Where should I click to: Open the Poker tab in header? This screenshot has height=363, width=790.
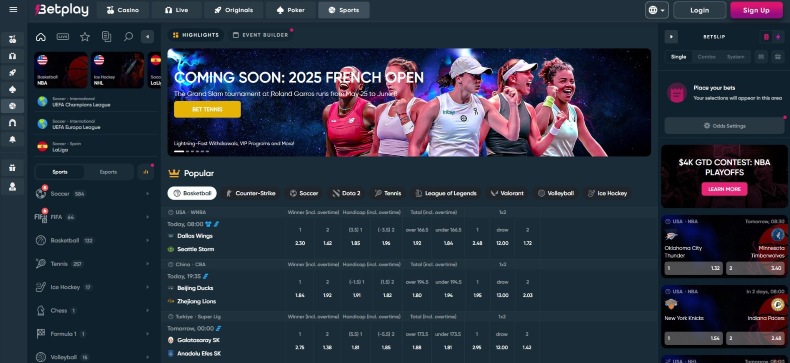click(291, 10)
